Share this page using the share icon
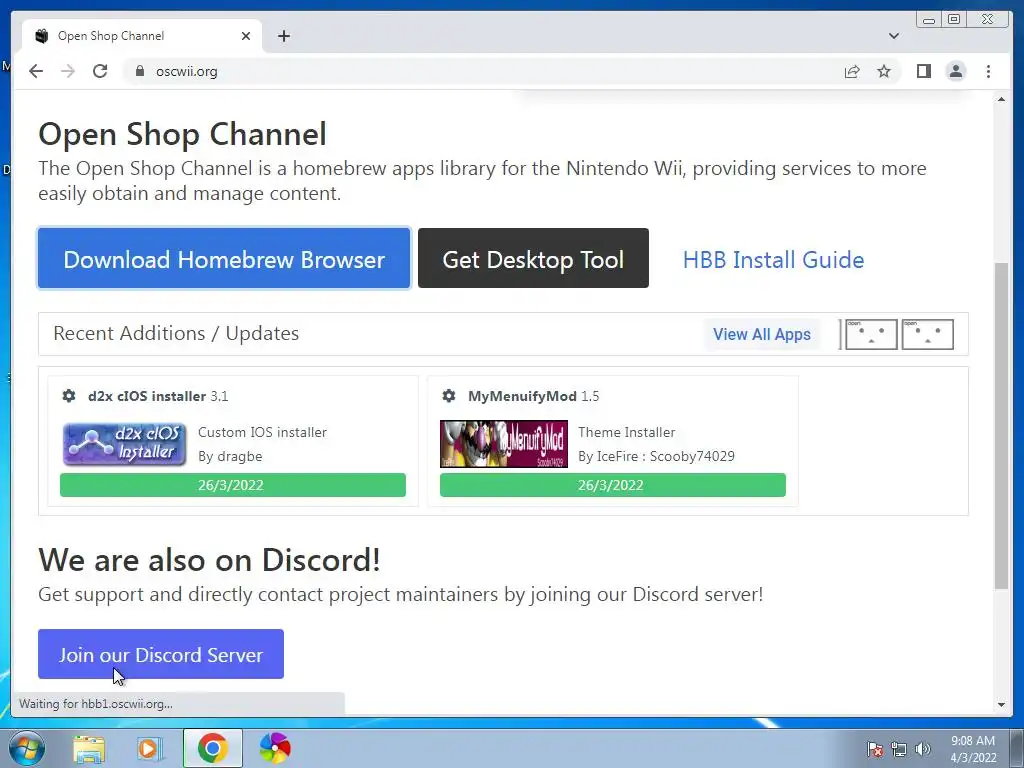 (x=852, y=71)
